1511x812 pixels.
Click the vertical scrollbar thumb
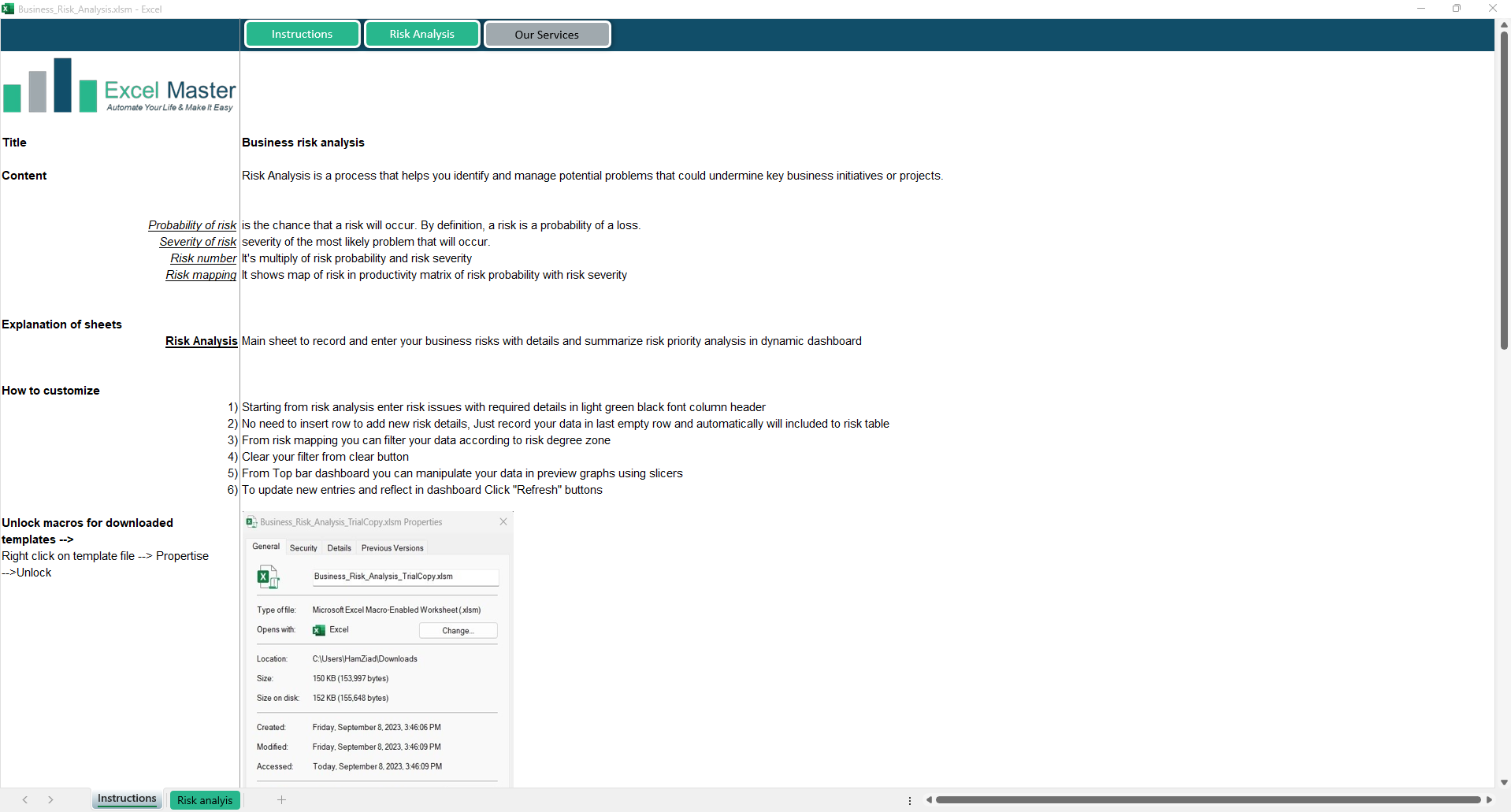(1504, 189)
